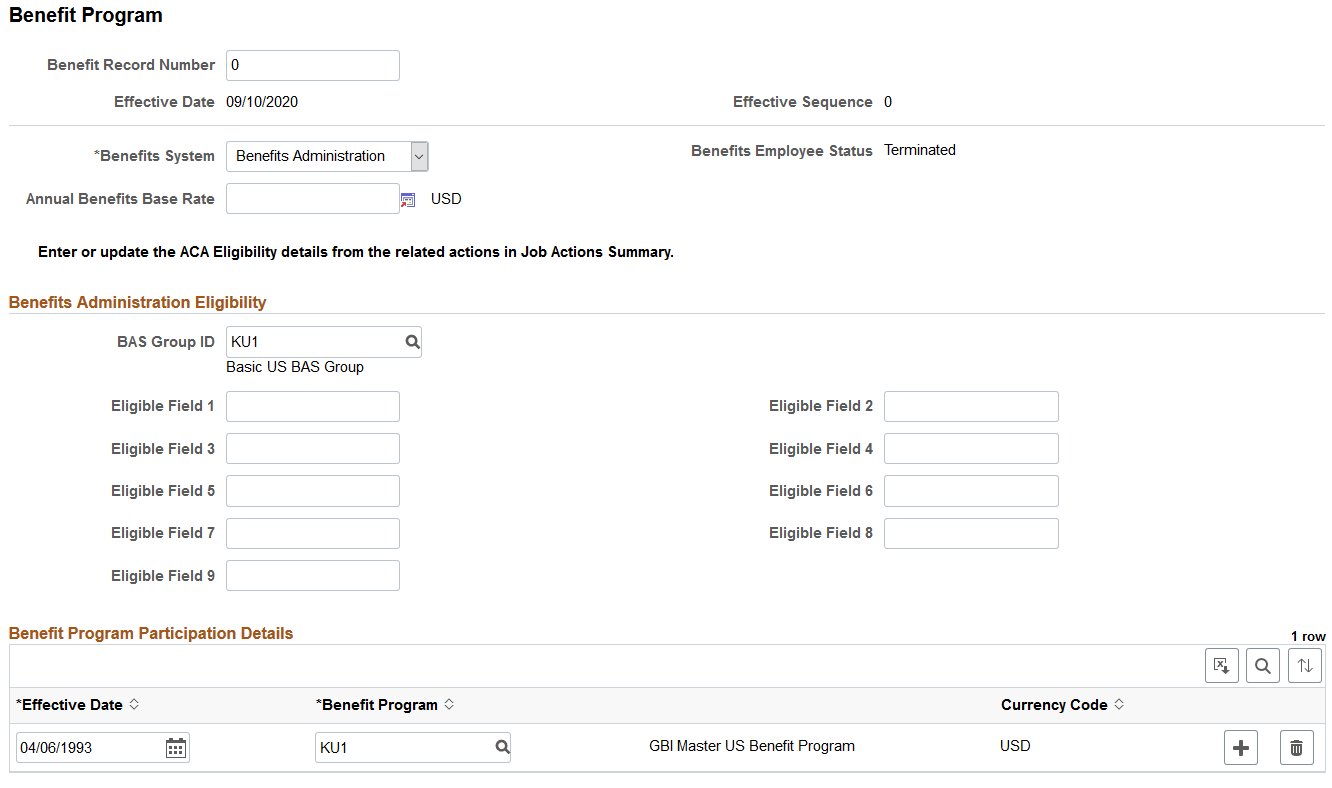
Task: Click the Annual Benefits Base Rate field
Action: [313, 198]
